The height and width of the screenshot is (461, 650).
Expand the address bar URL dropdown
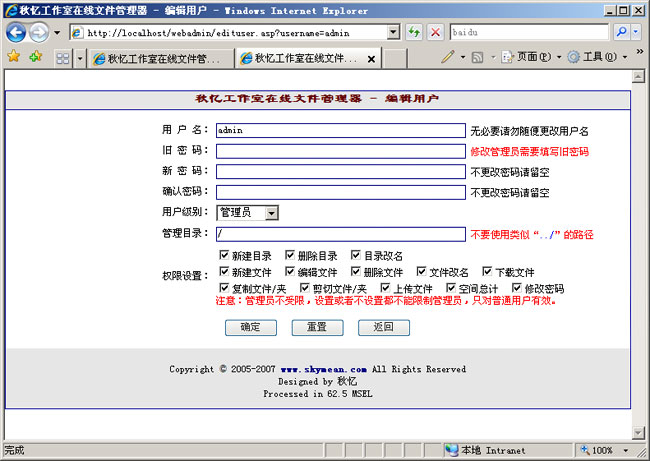pos(393,32)
